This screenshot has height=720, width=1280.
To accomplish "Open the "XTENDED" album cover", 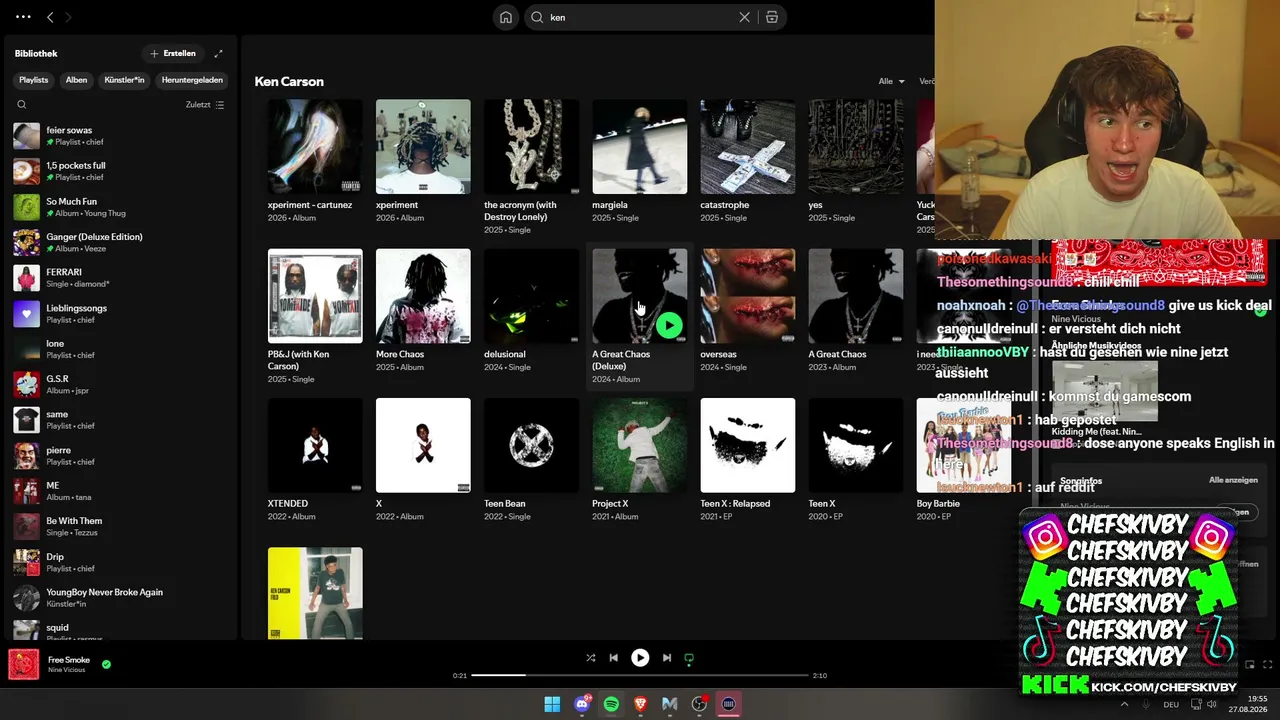I will point(315,445).
